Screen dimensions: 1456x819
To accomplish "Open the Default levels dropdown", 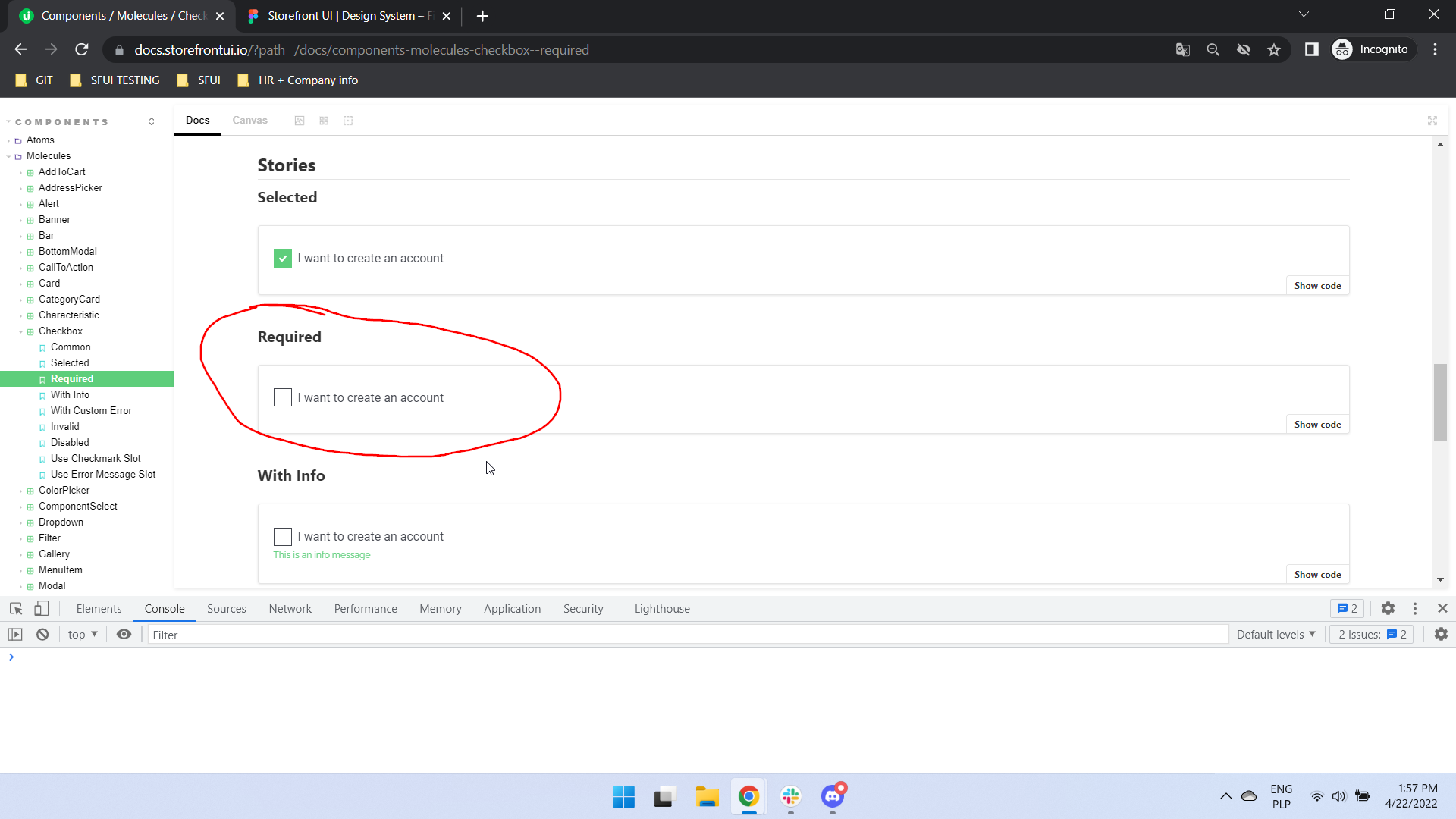I will [x=1275, y=635].
